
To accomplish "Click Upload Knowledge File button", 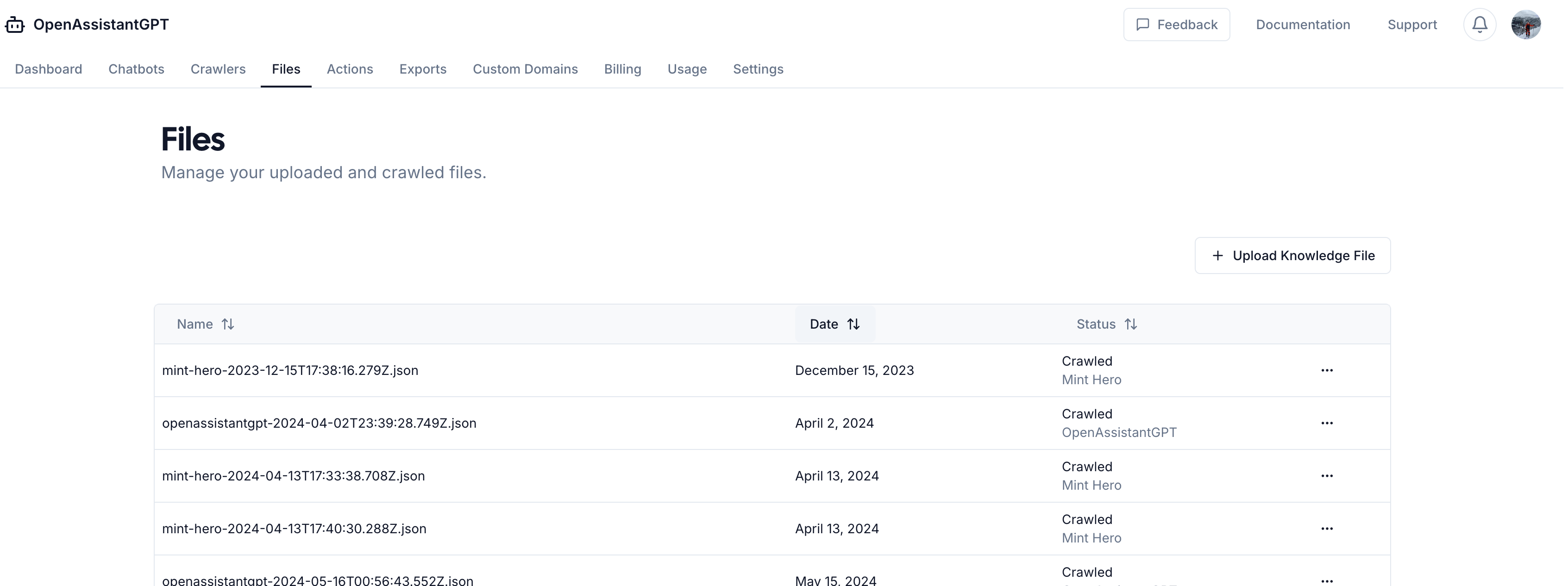I will 1292,256.
